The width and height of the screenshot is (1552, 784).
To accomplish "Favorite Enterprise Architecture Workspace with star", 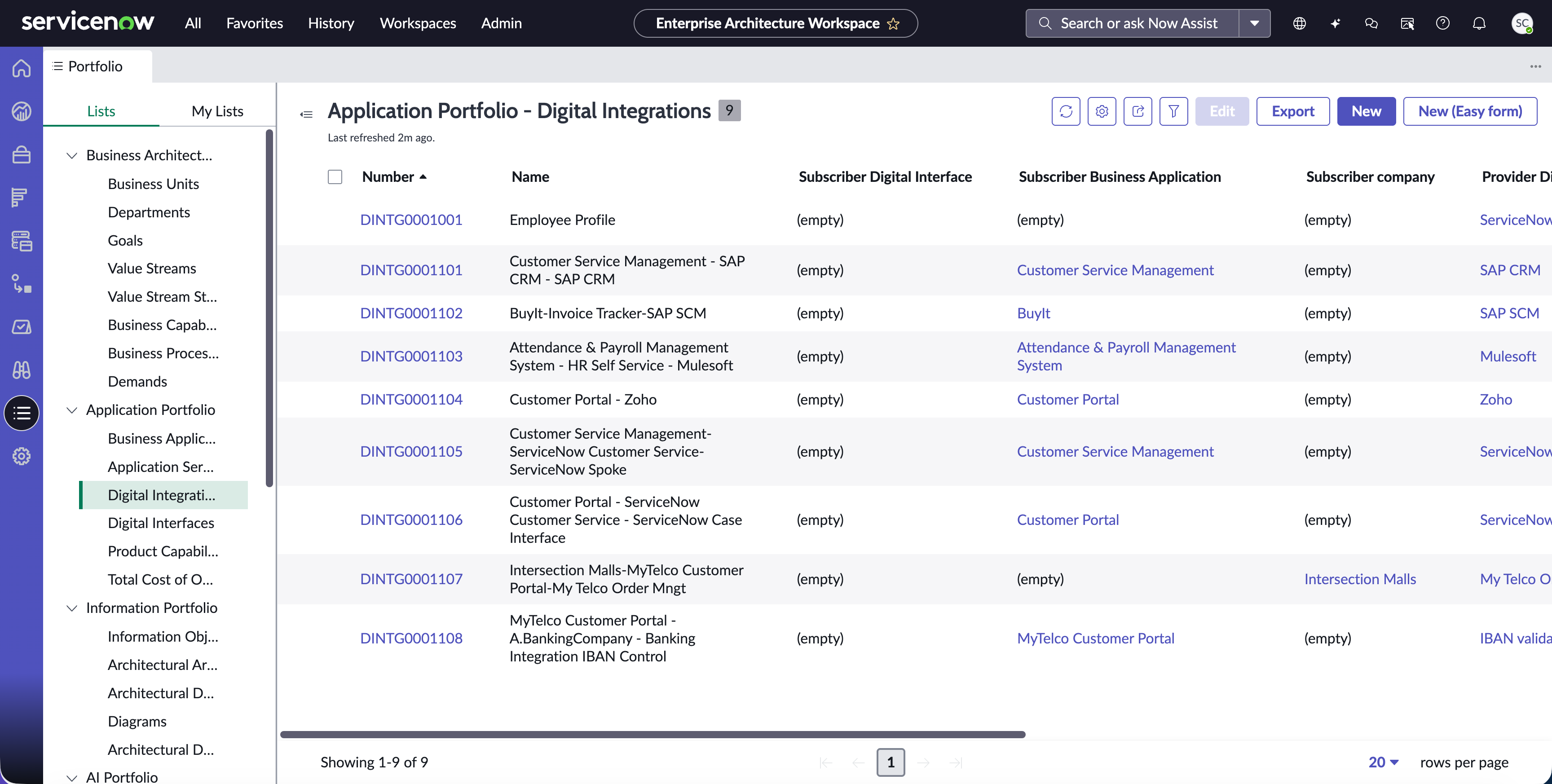I will pos(894,23).
